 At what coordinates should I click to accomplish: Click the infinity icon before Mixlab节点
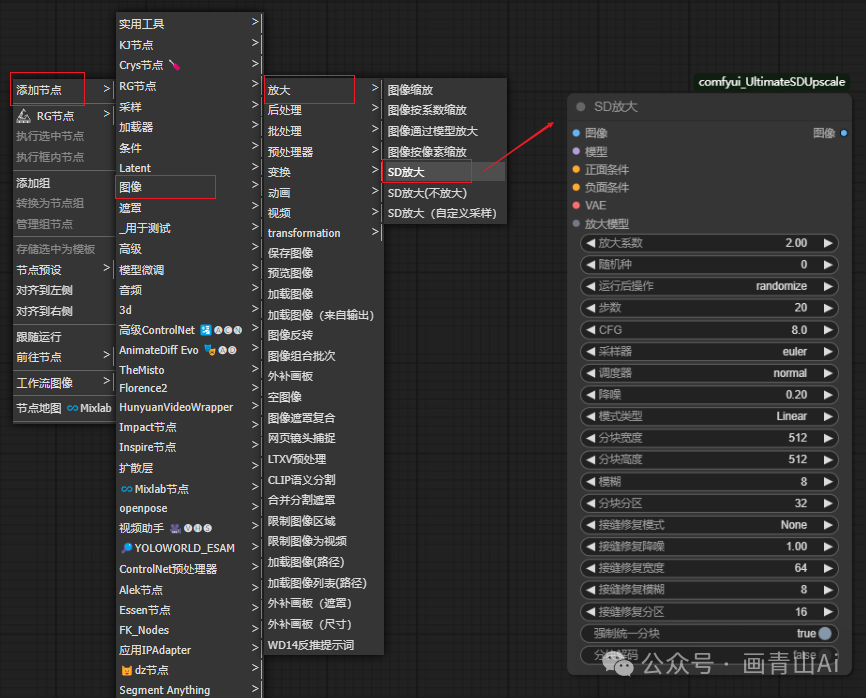coord(126,489)
